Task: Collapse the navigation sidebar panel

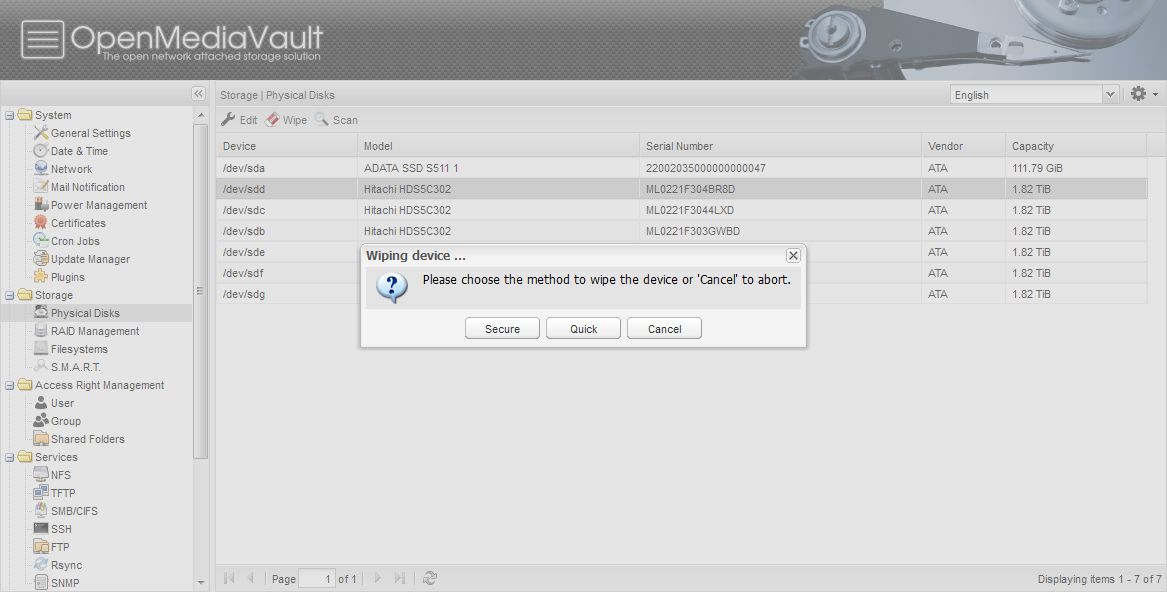Action: coord(198,94)
